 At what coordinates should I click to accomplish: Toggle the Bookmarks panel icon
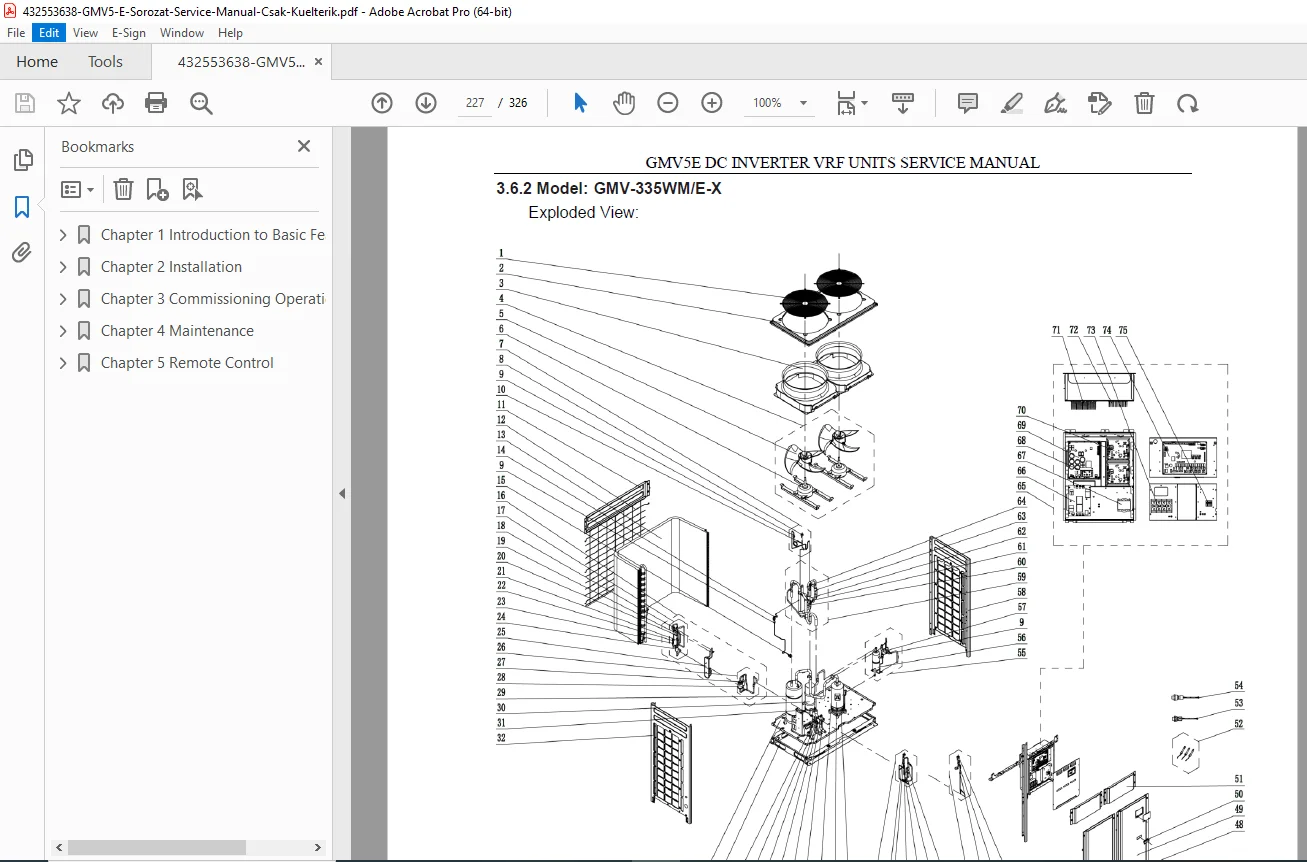[x=22, y=207]
